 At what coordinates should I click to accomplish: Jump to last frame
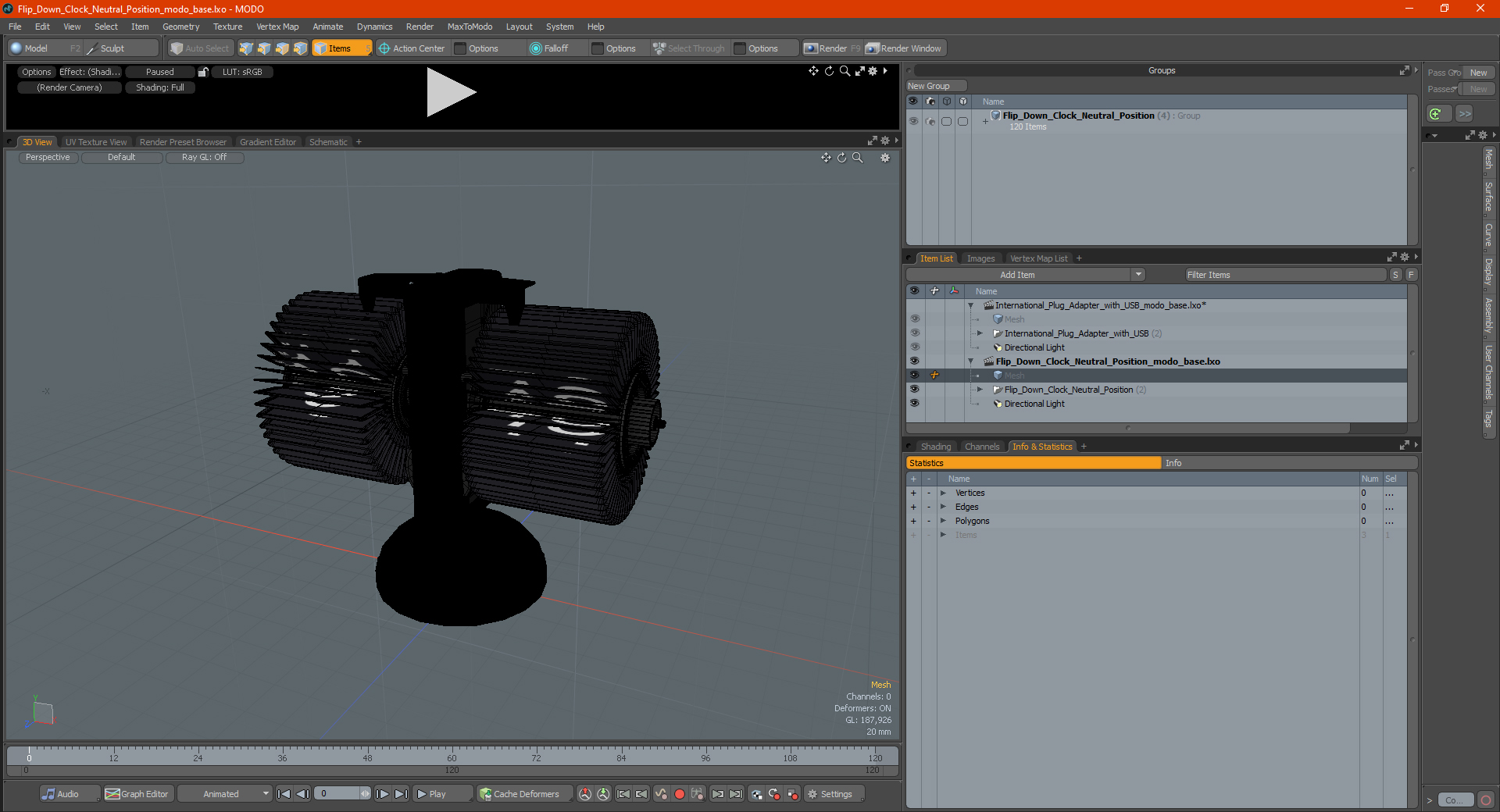pyautogui.click(x=402, y=794)
